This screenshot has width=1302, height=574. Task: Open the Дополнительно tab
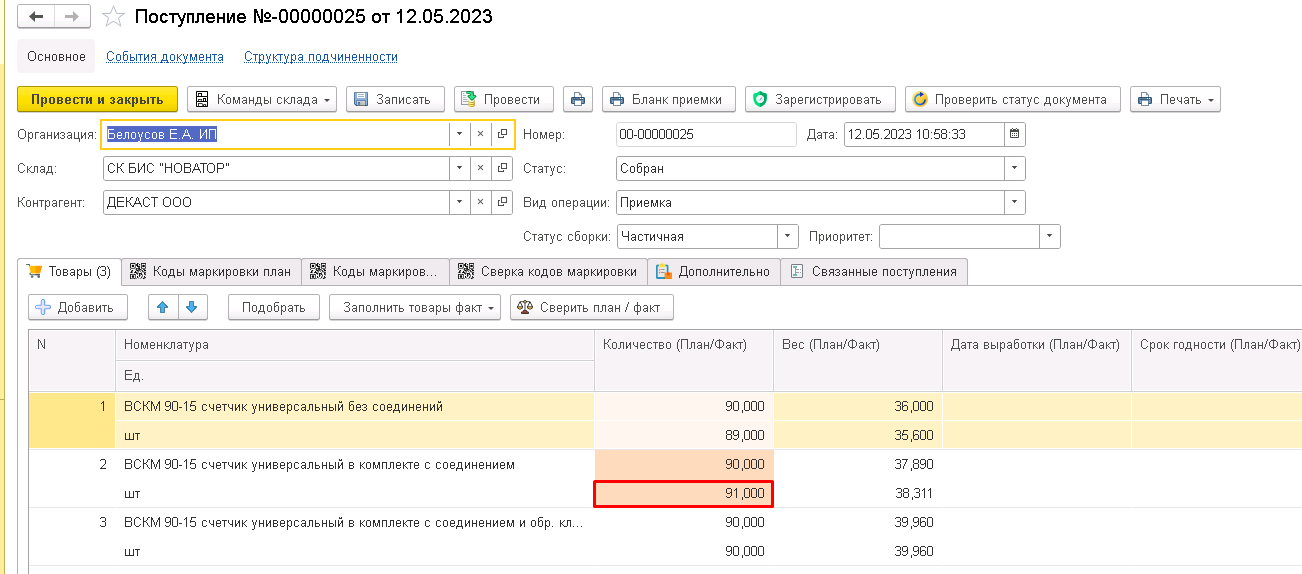714,271
